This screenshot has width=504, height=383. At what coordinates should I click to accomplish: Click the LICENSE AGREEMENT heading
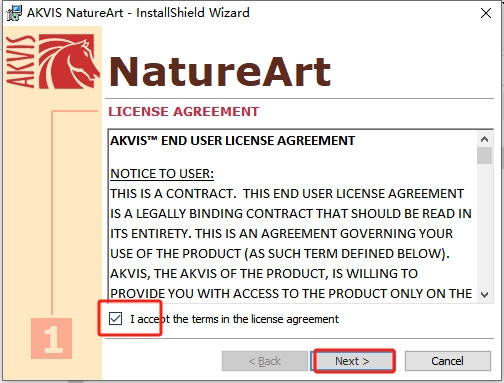(x=184, y=112)
